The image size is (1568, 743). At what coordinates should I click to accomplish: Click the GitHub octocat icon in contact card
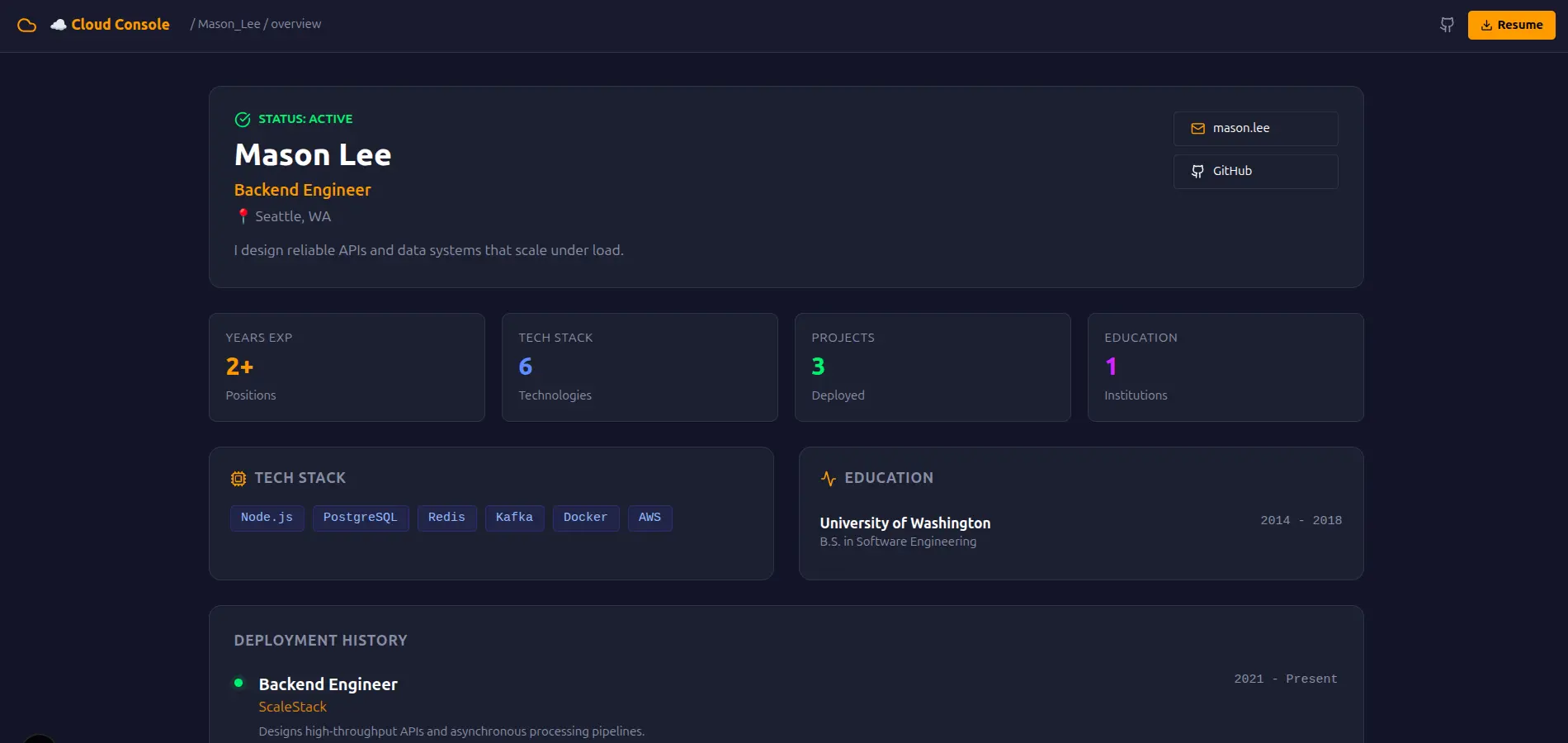(1197, 172)
